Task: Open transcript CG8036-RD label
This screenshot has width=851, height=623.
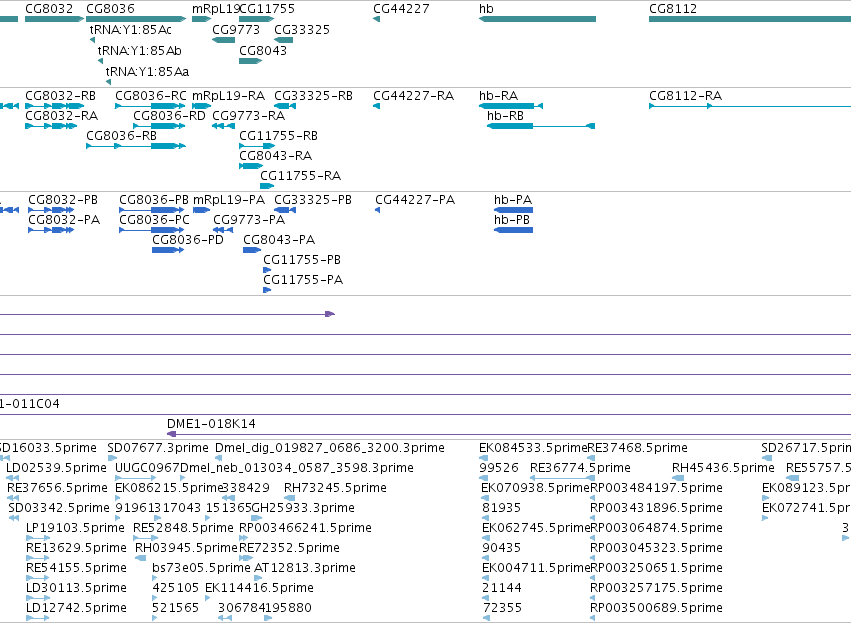Action: click(x=169, y=116)
